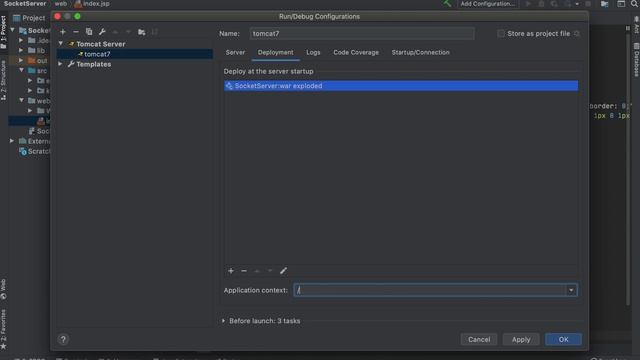This screenshot has width=640, height=360.
Task: Enable Store as project file checkbox
Action: (501, 33)
